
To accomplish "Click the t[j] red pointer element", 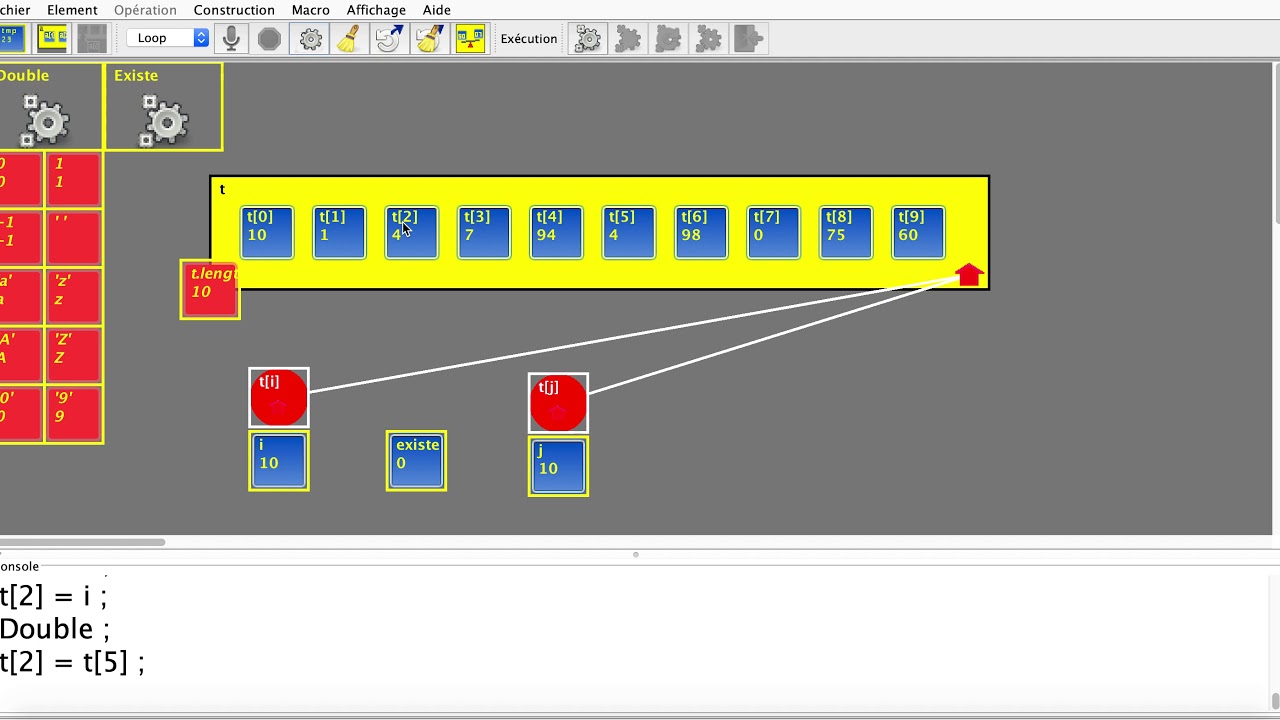I will (558, 403).
